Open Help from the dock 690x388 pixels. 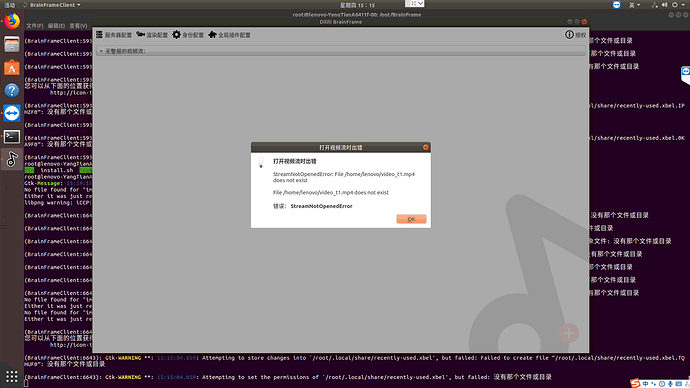(12, 90)
